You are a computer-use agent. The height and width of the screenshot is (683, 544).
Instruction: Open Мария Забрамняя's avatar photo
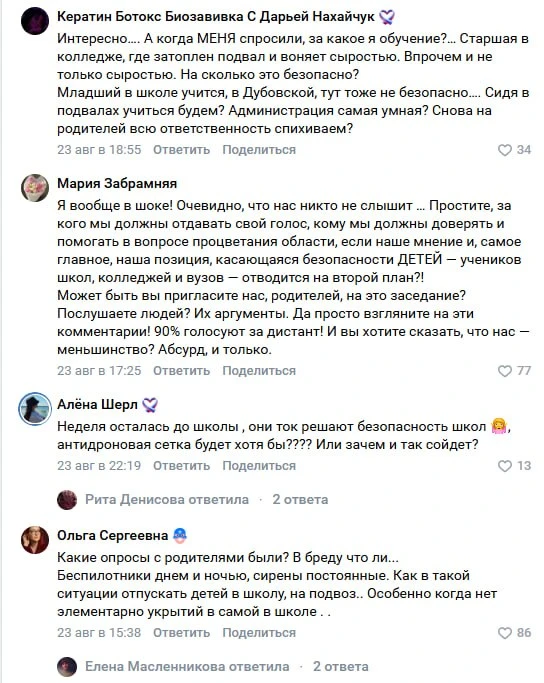35,188
